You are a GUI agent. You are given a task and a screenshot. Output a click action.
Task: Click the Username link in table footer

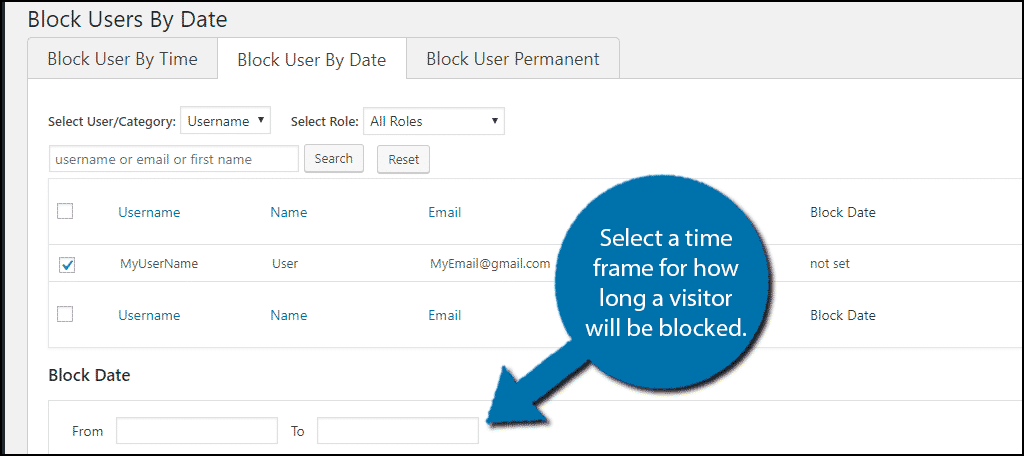(x=149, y=316)
